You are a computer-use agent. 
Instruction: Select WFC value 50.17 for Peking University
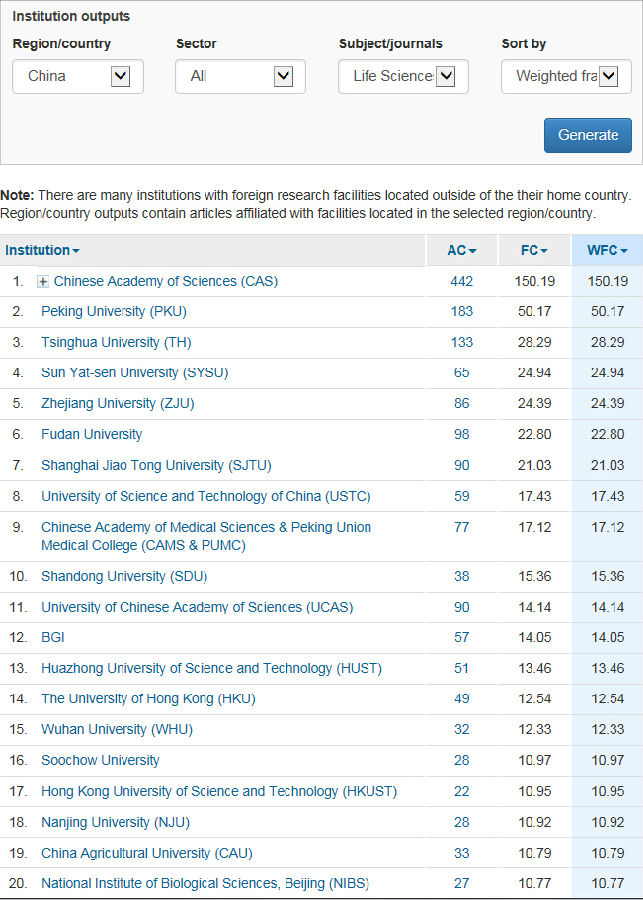[x=607, y=312]
